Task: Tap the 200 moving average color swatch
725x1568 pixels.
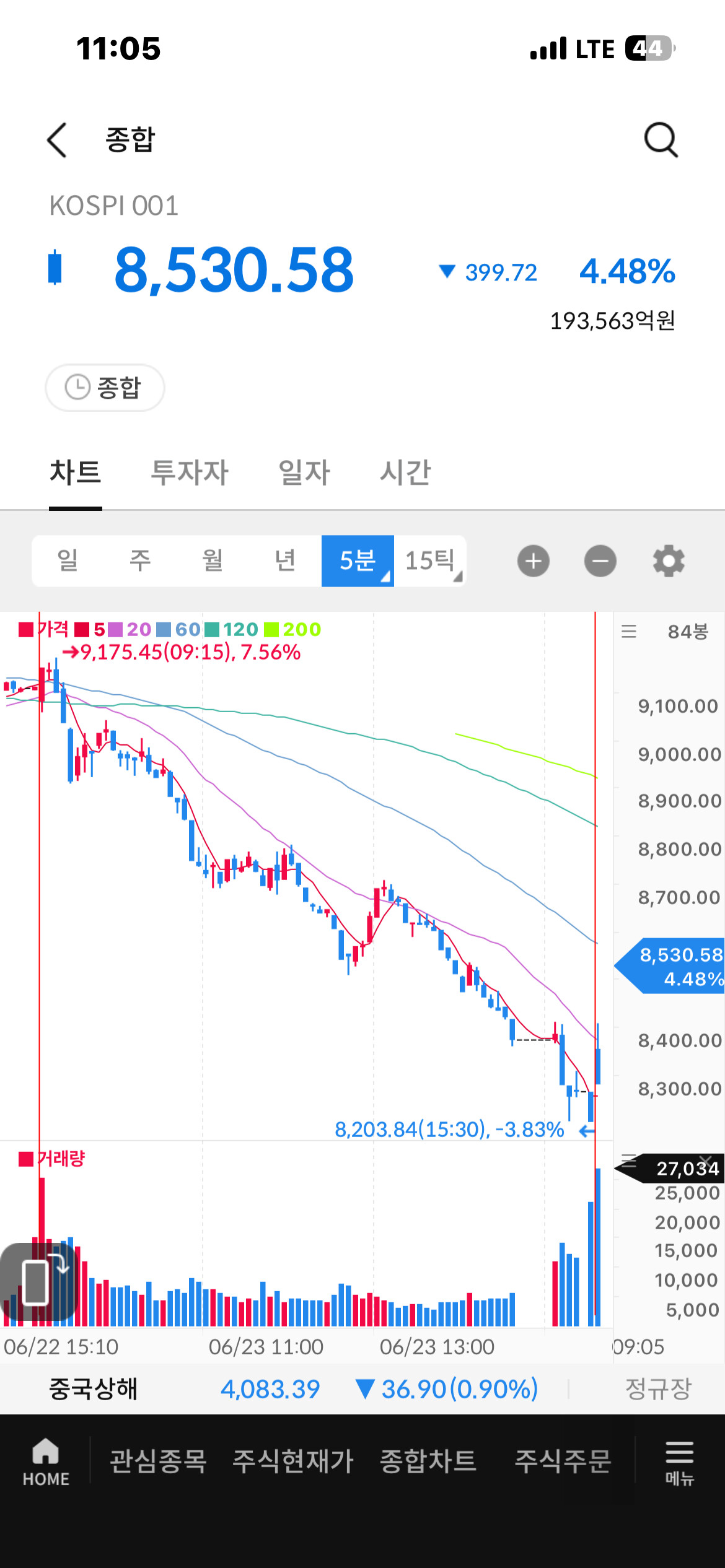Action: [x=271, y=630]
